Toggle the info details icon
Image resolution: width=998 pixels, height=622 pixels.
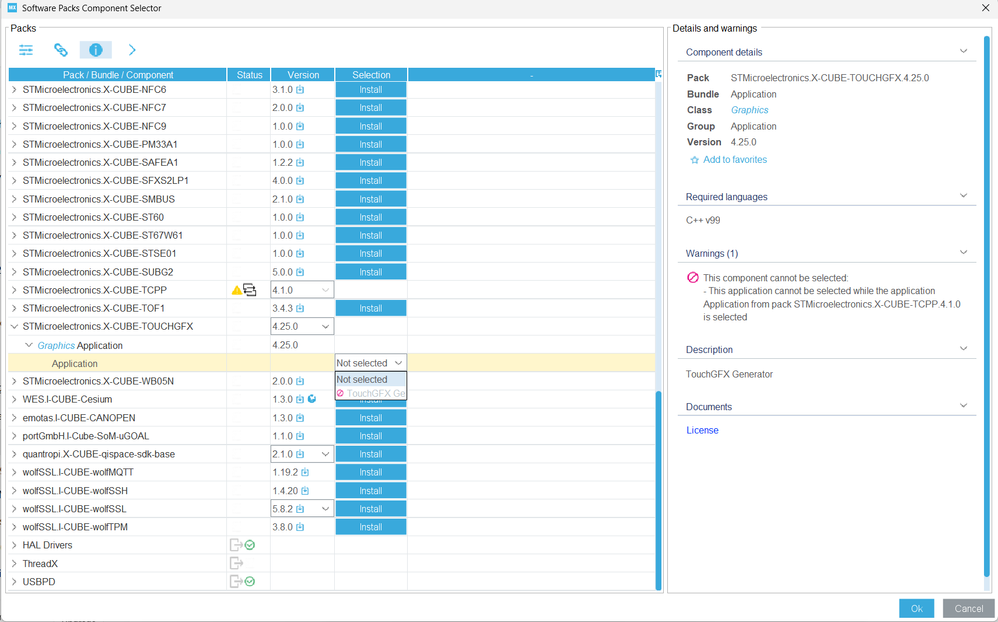95,50
